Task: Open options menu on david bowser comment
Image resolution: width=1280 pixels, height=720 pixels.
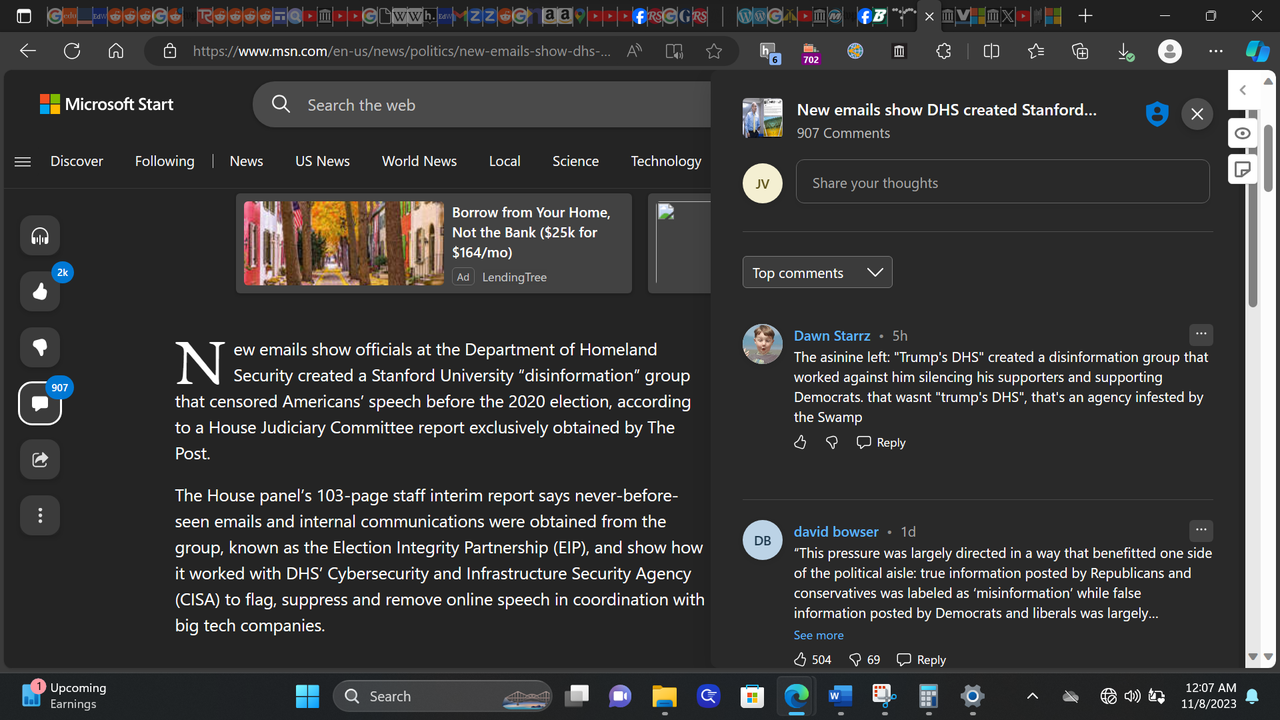Action: click(x=1201, y=530)
